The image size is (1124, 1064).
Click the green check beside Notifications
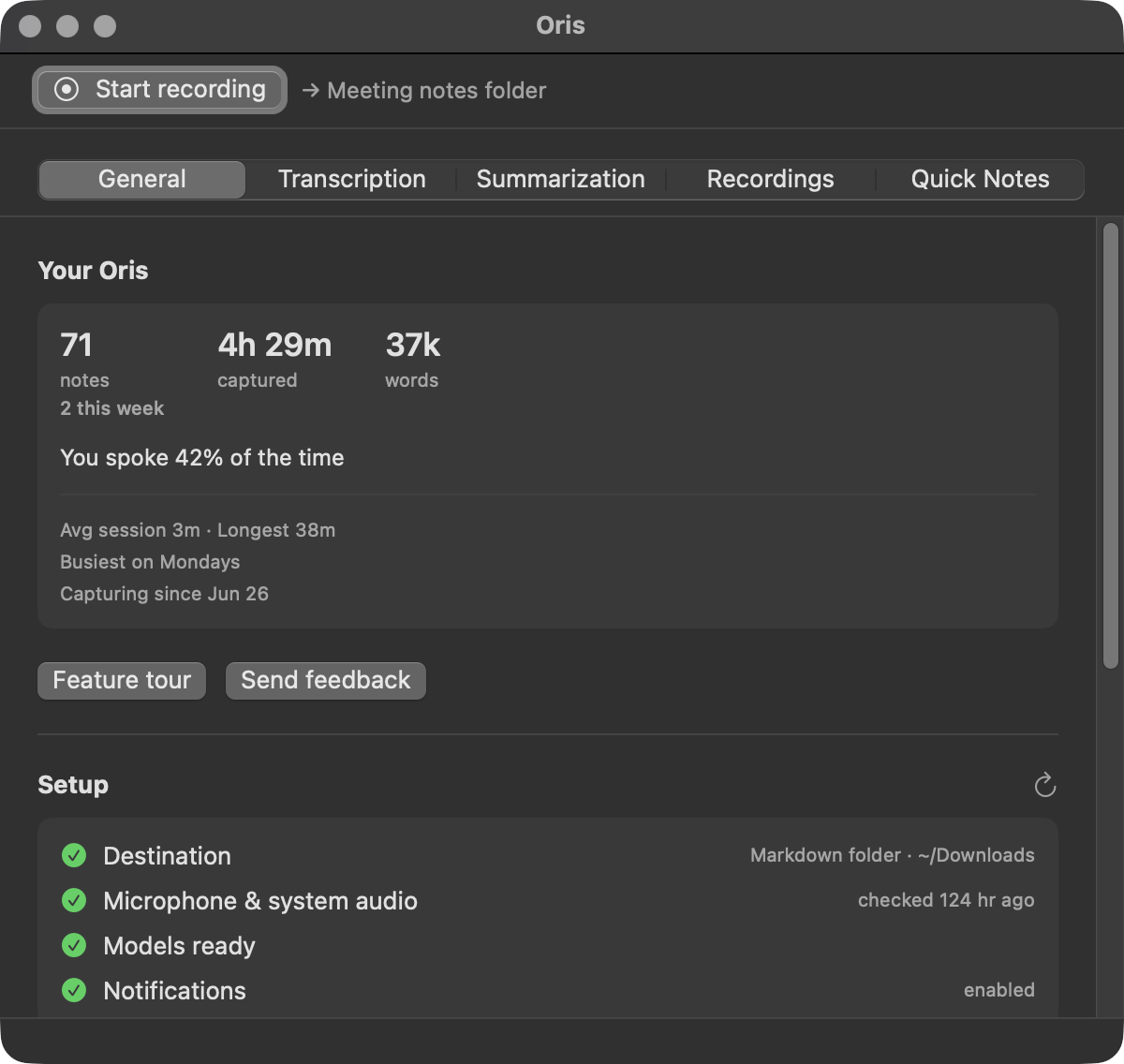click(74, 990)
